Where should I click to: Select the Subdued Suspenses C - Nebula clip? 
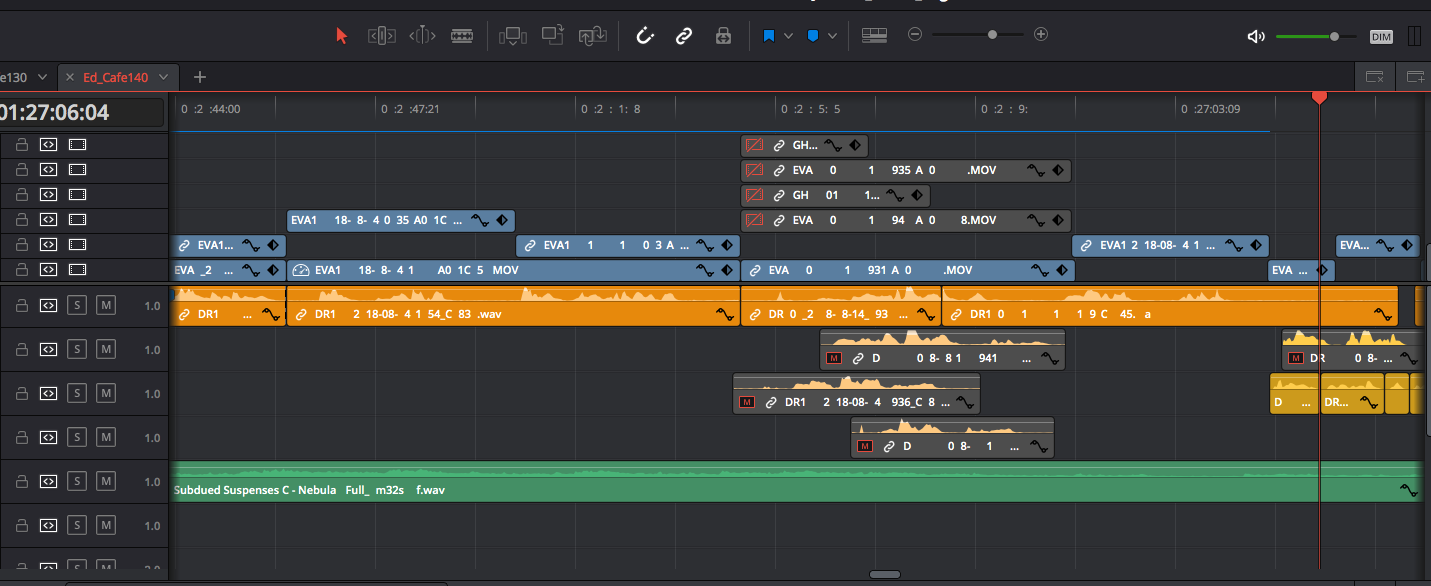tap(796, 481)
